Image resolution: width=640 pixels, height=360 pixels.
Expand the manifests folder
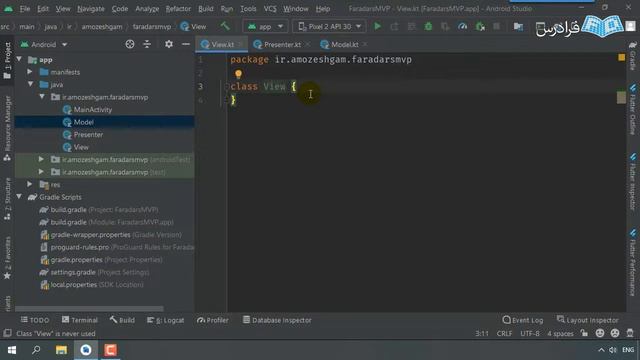[x=30, y=72]
